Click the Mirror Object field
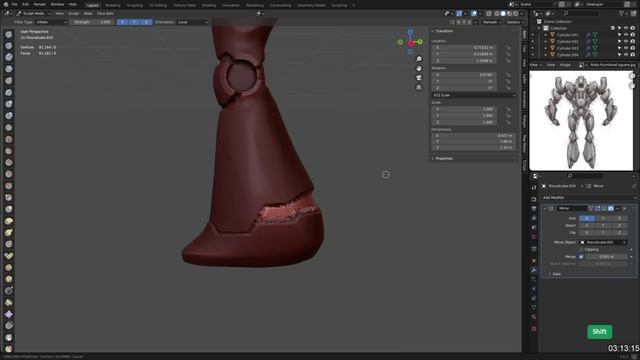The height and width of the screenshot is (360, 640). [603, 242]
